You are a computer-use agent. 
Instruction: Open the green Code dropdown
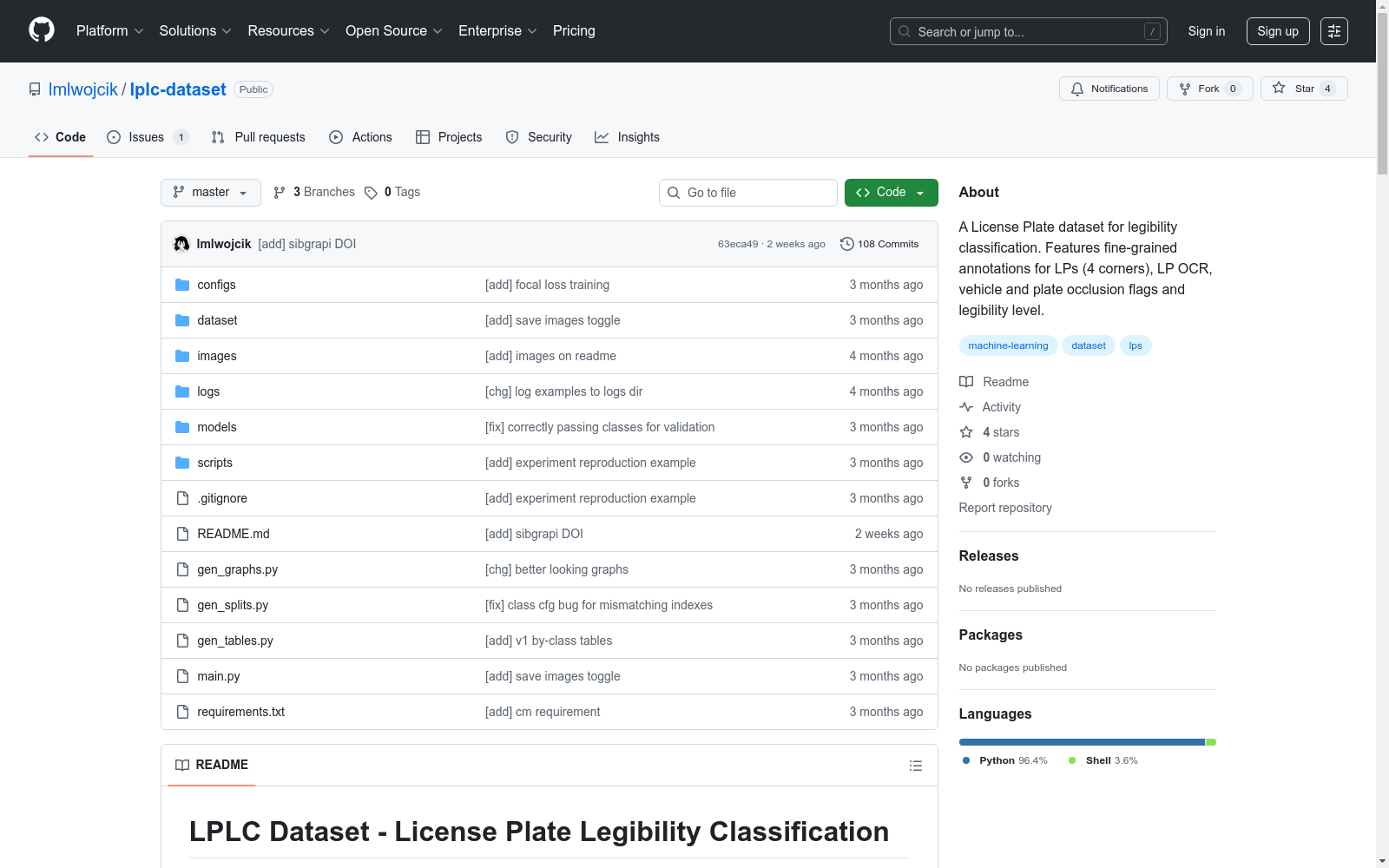[x=891, y=193]
